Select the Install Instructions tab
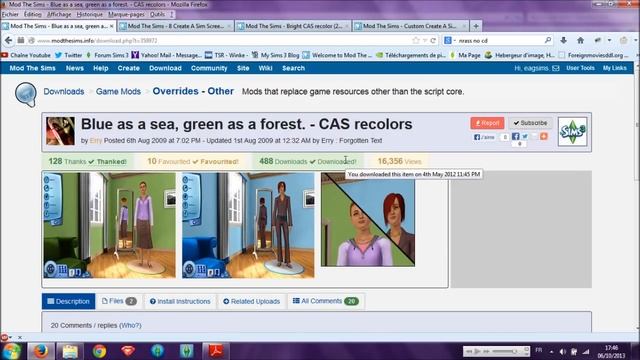Image resolution: width=640 pixels, height=360 pixels. [x=180, y=301]
